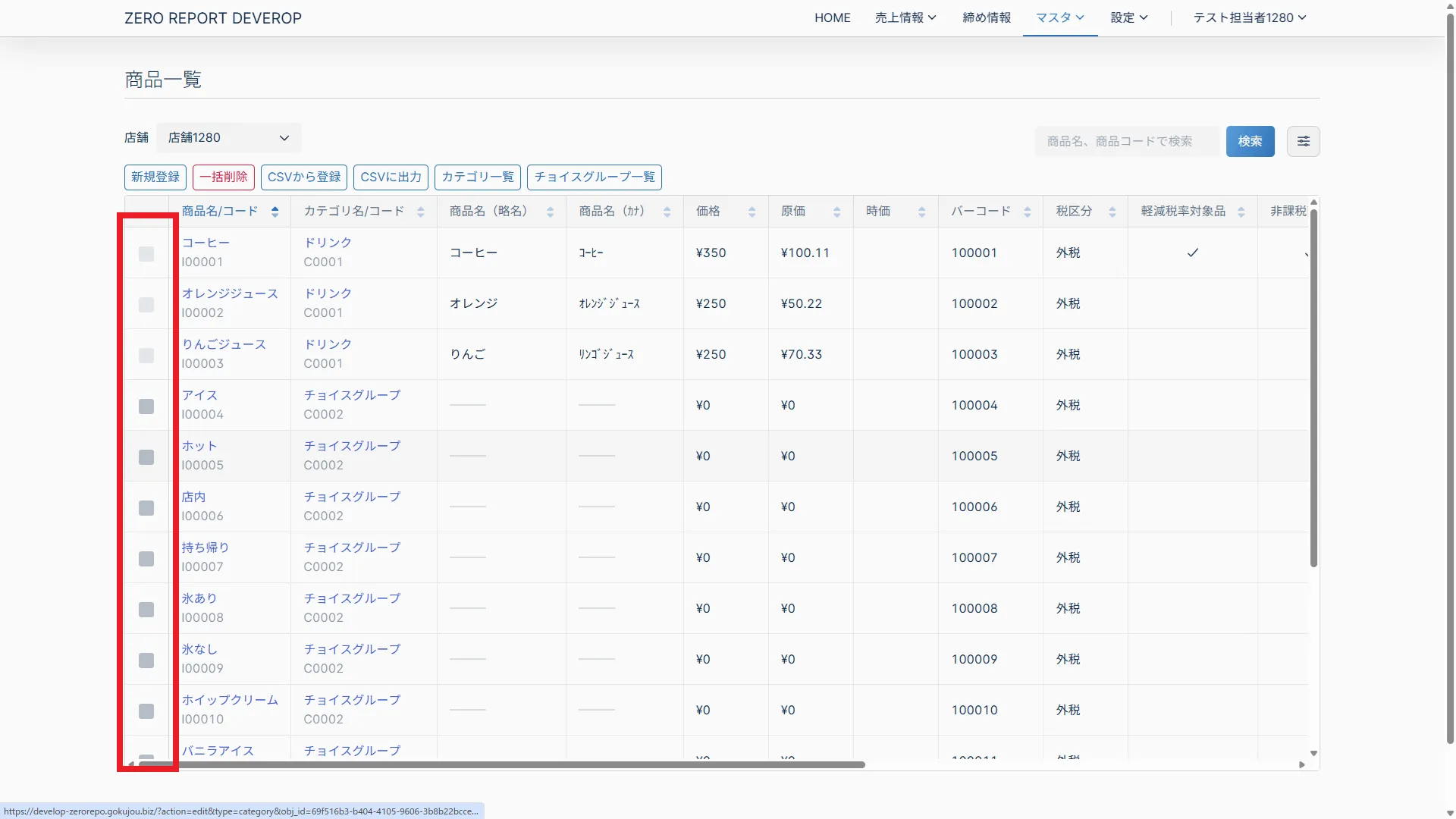
Task: Click the product search input field
Action: point(1126,141)
